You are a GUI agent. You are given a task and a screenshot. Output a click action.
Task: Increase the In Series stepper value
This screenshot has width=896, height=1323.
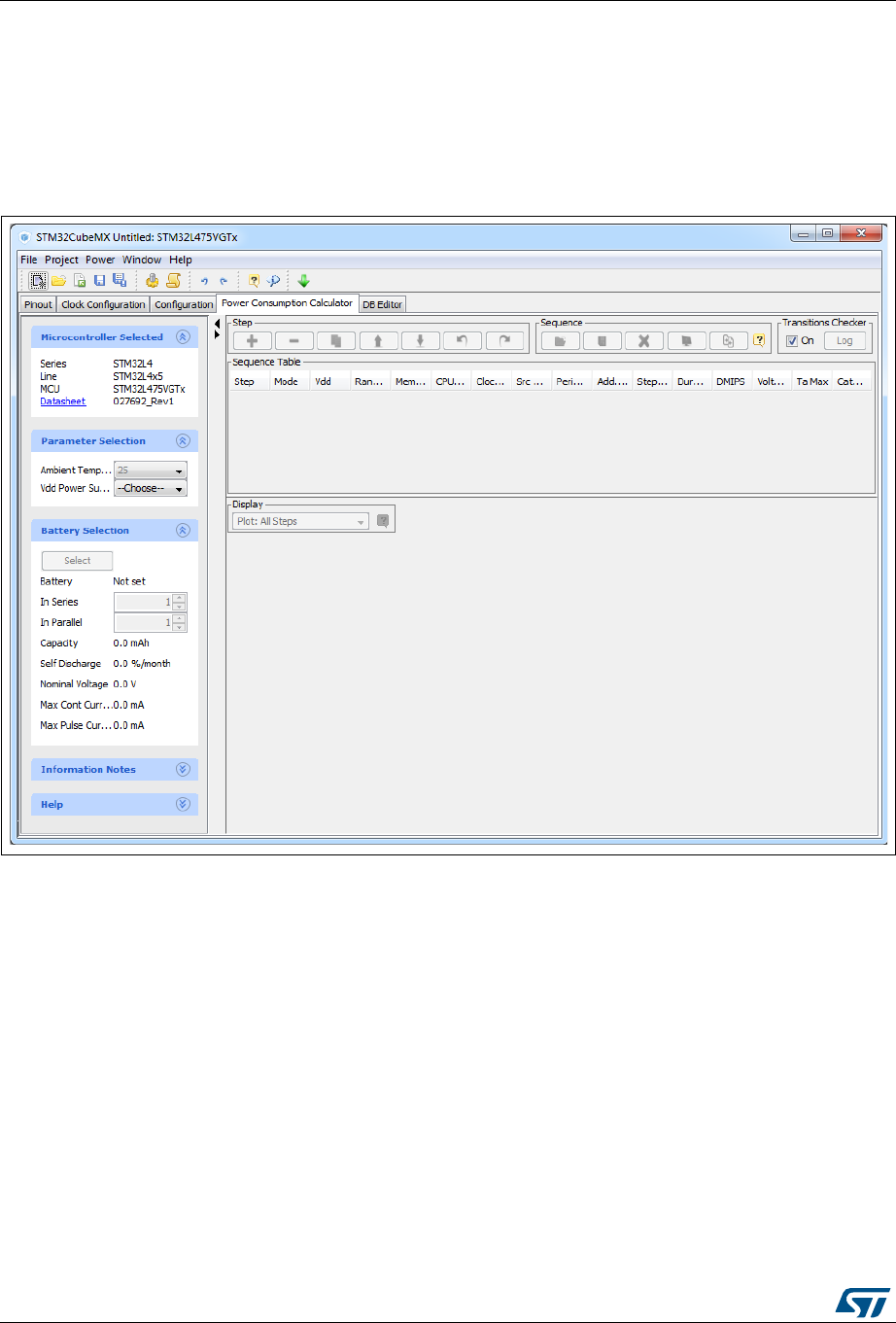pos(180,597)
